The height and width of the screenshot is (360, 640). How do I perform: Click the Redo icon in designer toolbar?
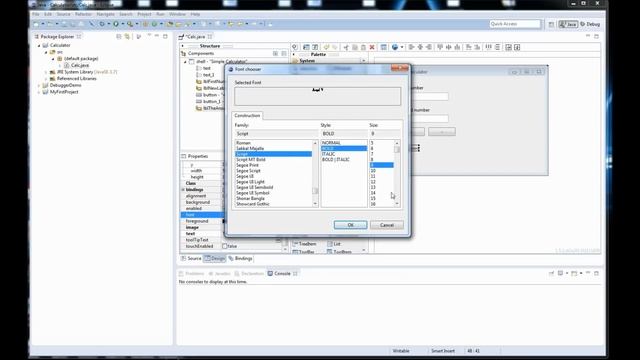[335, 47]
